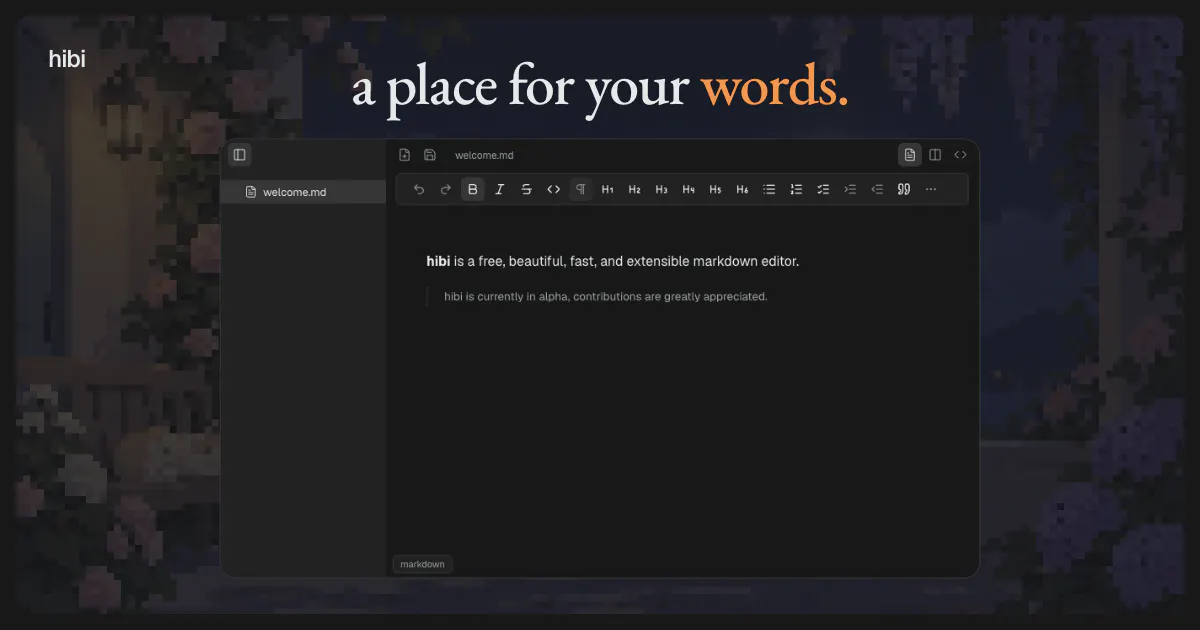The image size is (1200, 630).
Task: Apply Heading 3 style
Action: [x=661, y=189]
